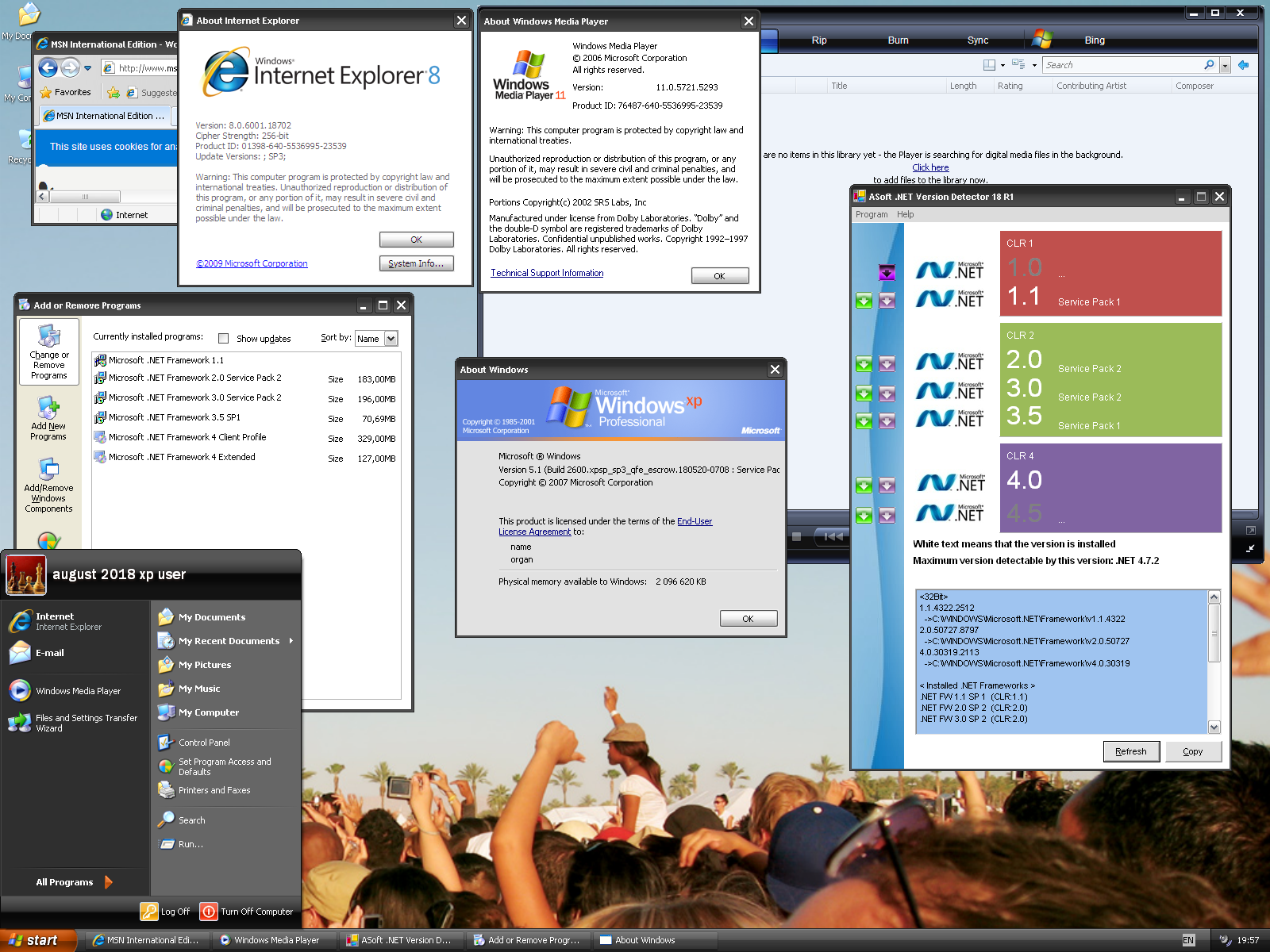Viewport: 1270px width, 952px height.
Task: Switch to Bing tab in Media Player
Action: point(1095,40)
